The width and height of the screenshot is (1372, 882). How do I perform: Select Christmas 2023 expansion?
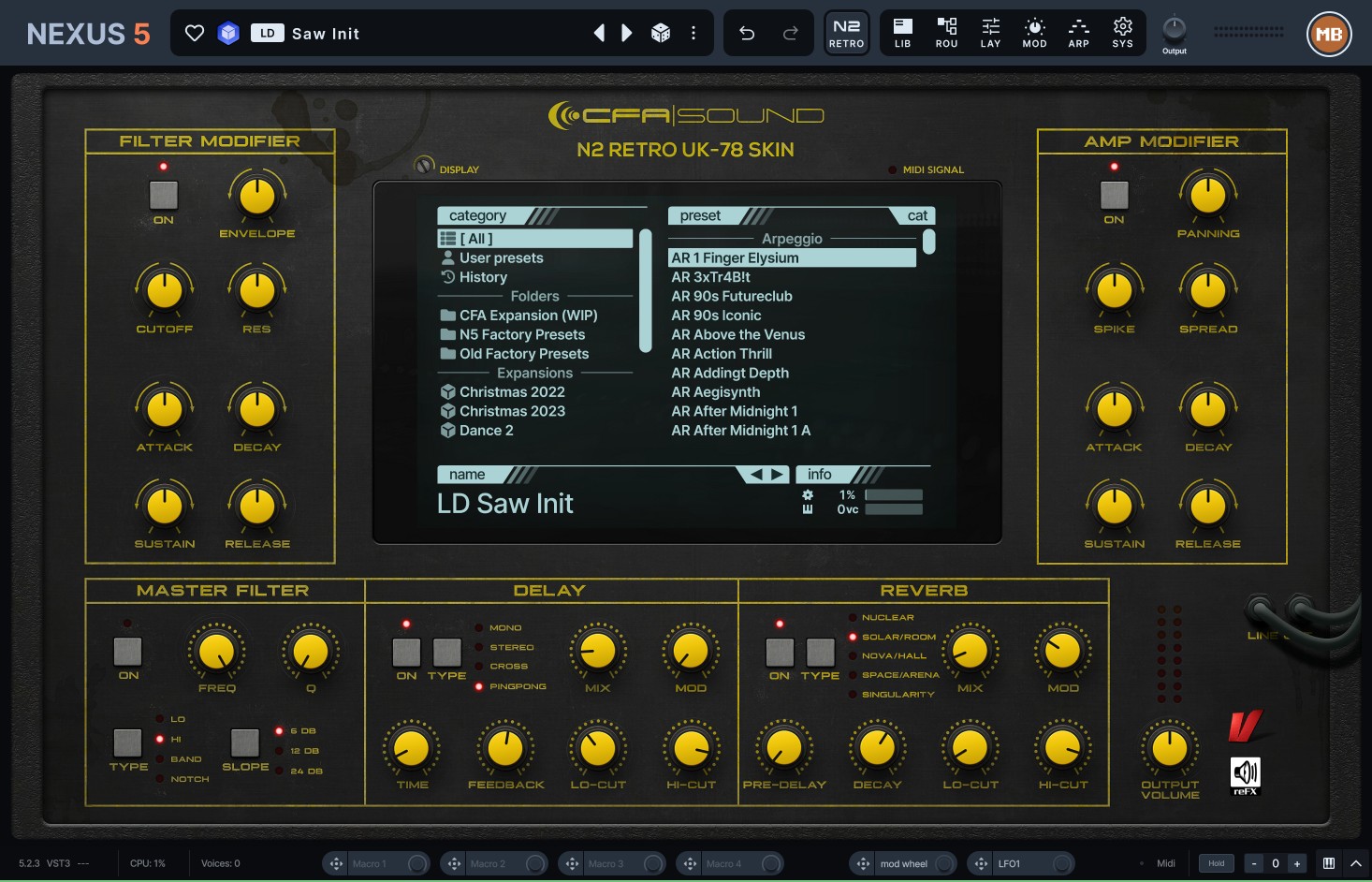(x=535, y=411)
